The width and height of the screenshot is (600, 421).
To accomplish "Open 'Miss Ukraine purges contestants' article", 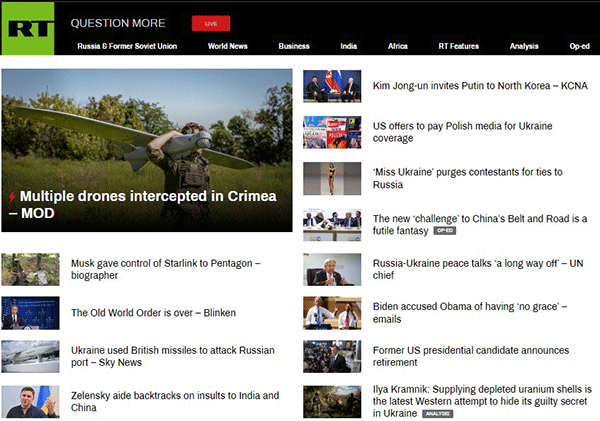I will click(468, 178).
